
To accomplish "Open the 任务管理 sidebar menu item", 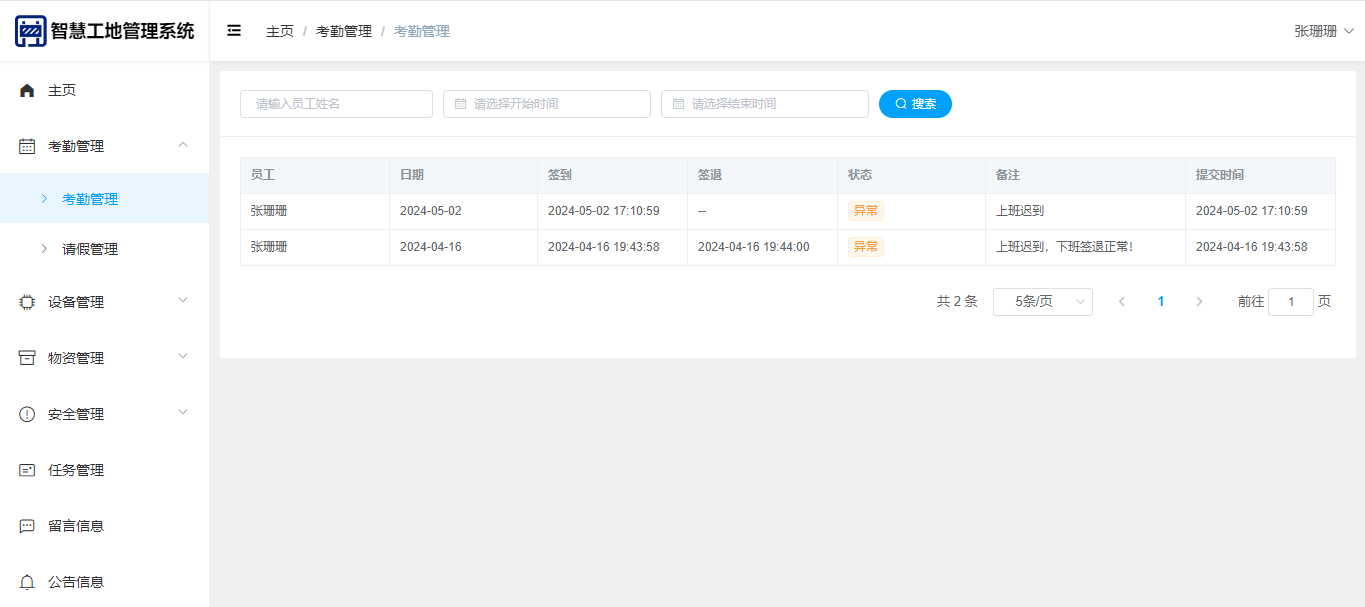I will [105, 470].
